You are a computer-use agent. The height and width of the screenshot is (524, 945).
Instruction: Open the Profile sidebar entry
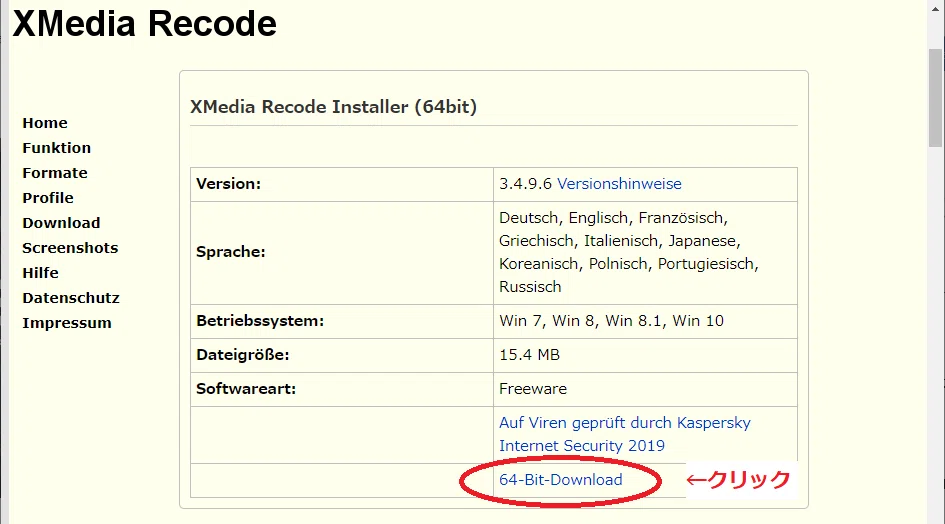(48, 198)
